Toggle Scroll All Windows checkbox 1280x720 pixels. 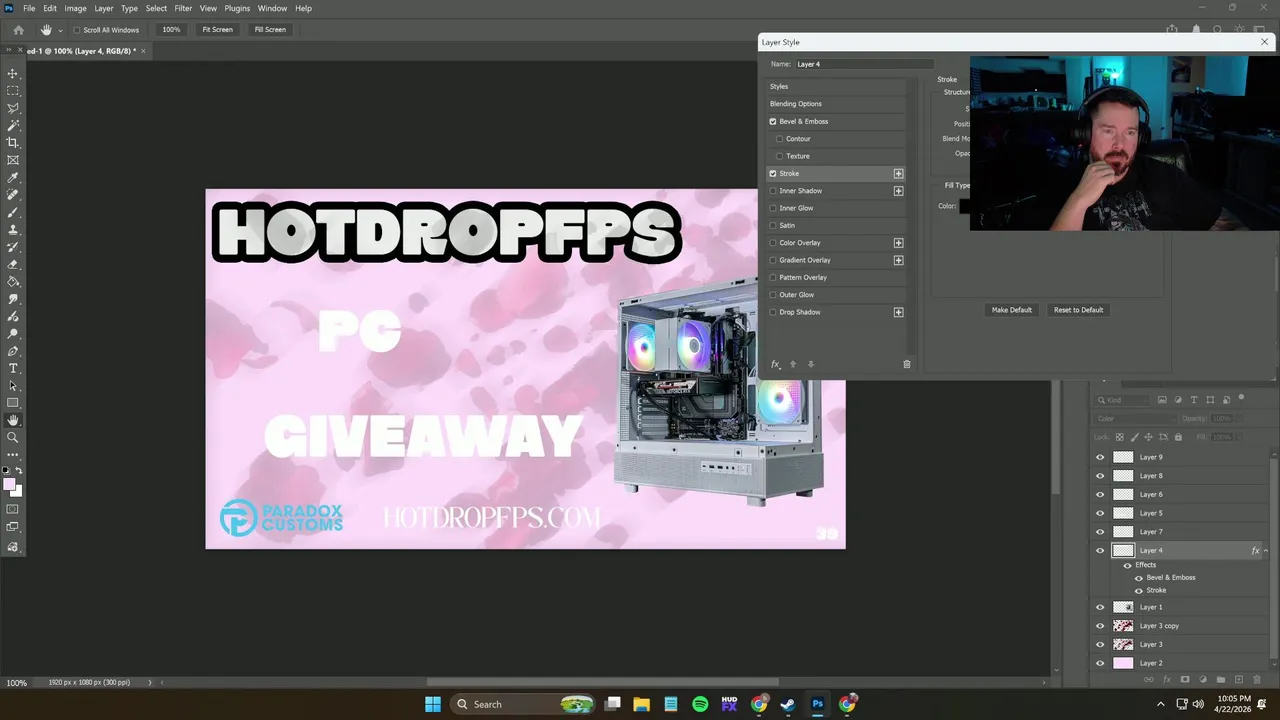[76, 30]
